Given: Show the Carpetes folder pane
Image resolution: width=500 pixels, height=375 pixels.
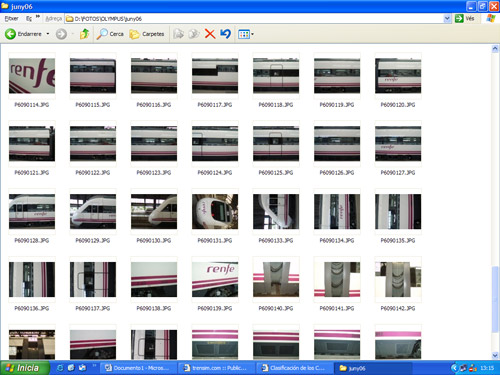Looking at the screenshot, I should click(147, 34).
